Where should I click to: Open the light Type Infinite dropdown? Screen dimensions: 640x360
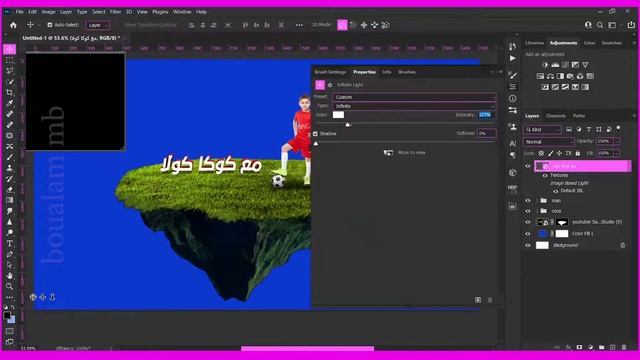click(x=414, y=106)
